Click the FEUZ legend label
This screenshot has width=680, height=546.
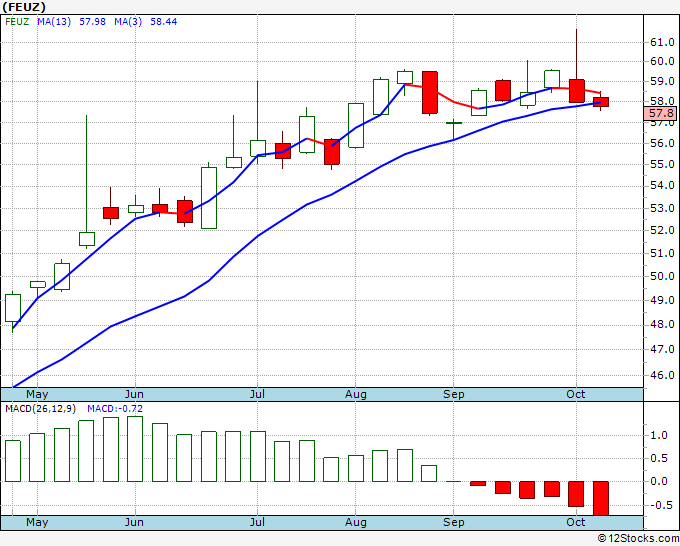(17, 22)
